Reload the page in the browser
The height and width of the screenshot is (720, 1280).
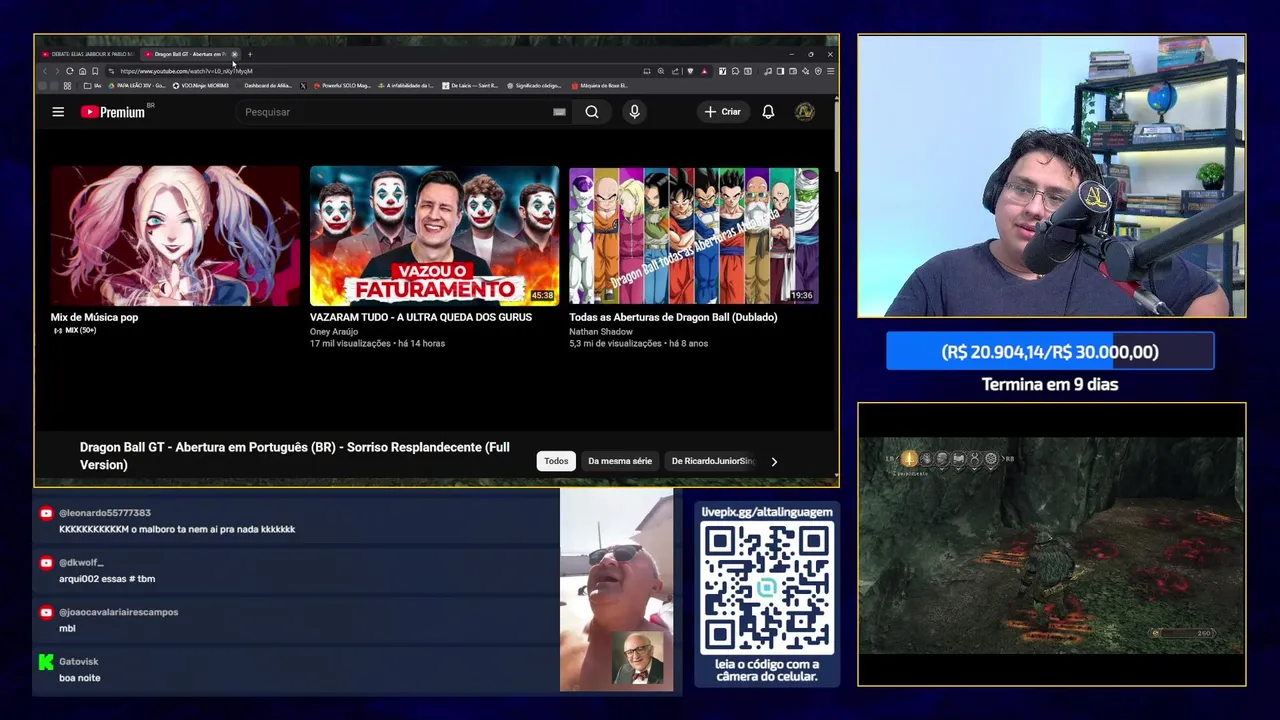[70, 71]
